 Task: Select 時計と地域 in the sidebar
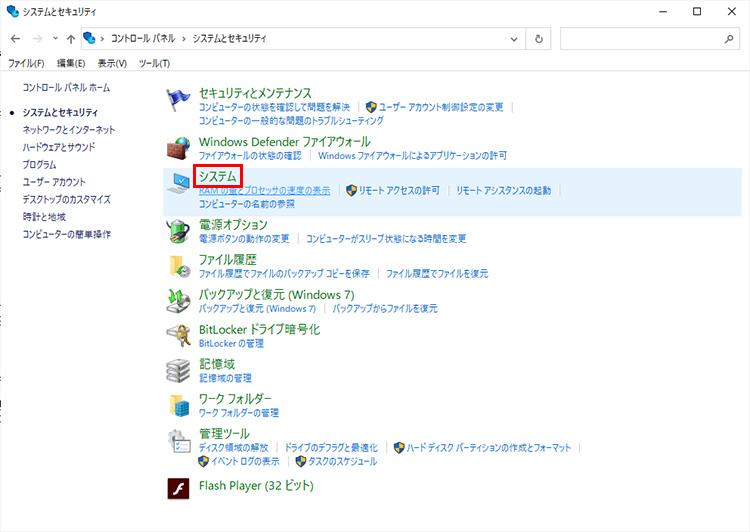click(x=44, y=217)
